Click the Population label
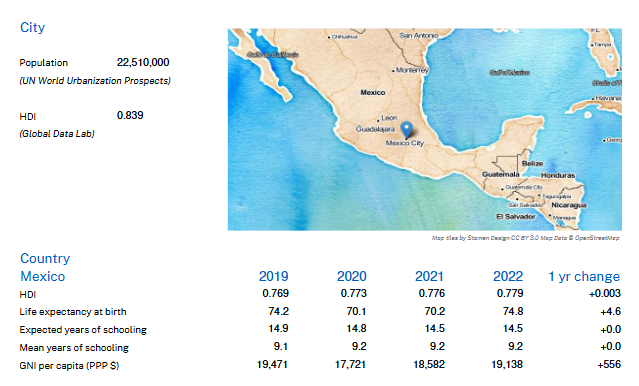 click(44, 63)
